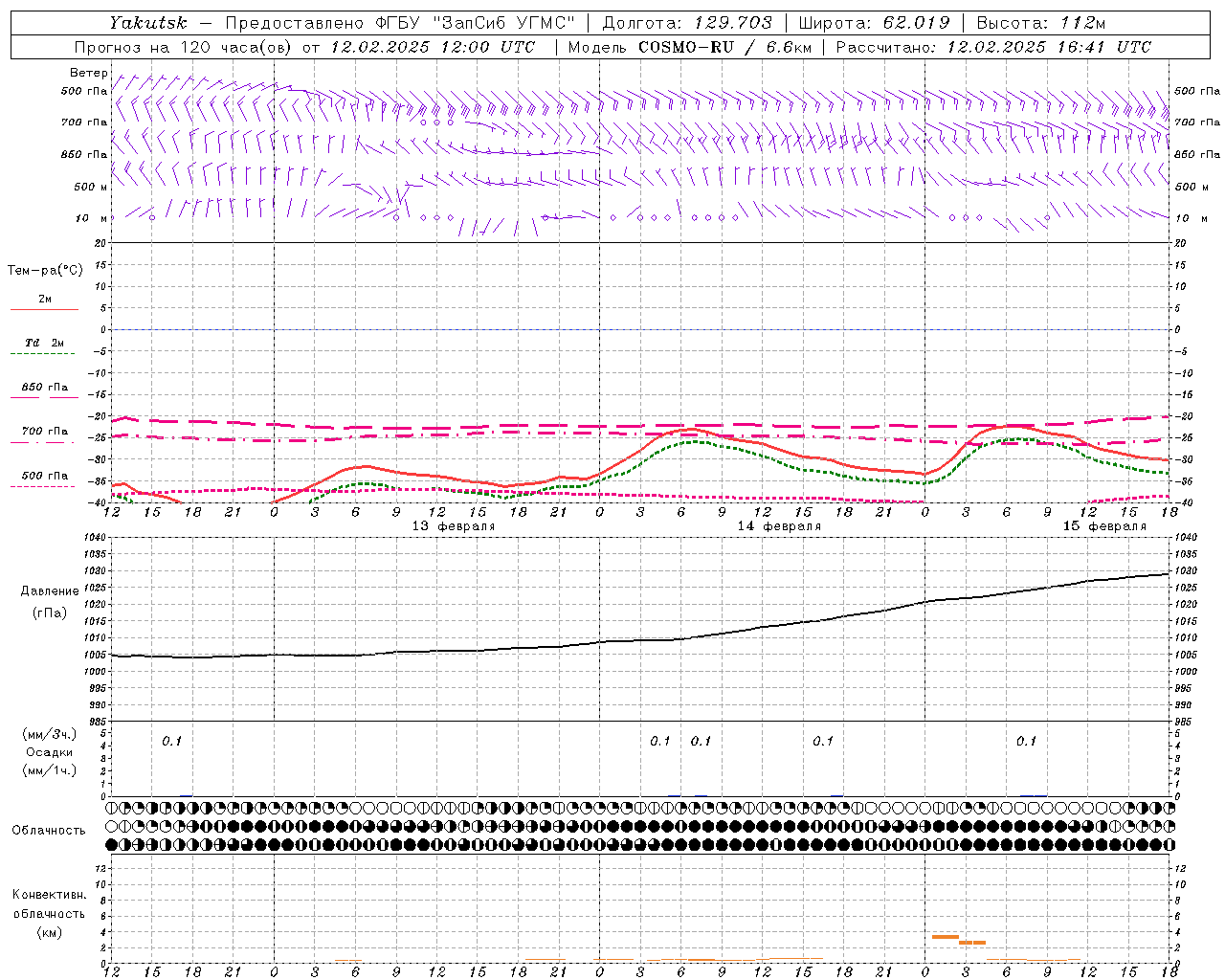Click the 'Высота: 112м' elevation value

[1041, 23]
